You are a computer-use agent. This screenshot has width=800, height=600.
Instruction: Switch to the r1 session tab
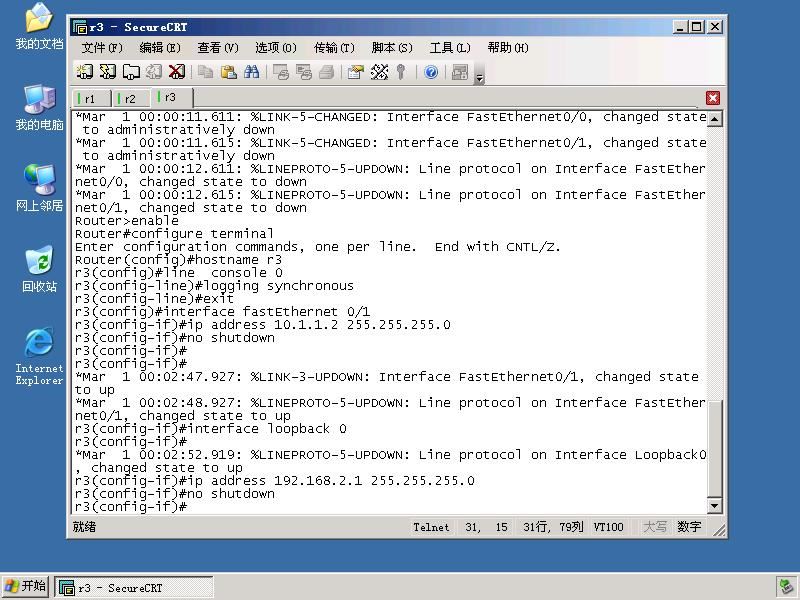[90, 98]
